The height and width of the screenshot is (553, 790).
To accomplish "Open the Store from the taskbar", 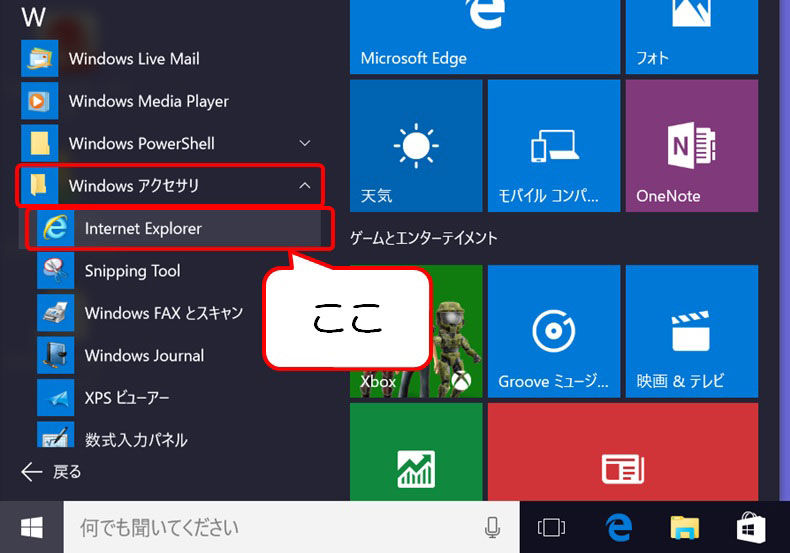I will tap(751, 527).
